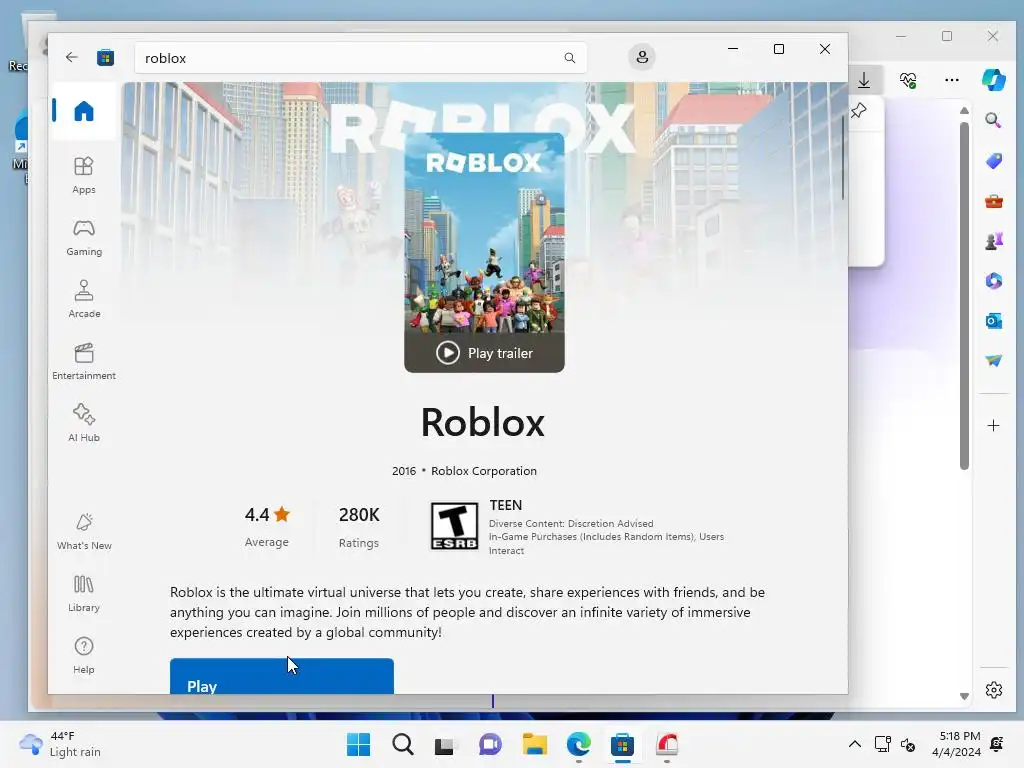The height and width of the screenshot is (768, 1024).
Task: Click Edge browser essentials heart icon
Action: [908, 80]
